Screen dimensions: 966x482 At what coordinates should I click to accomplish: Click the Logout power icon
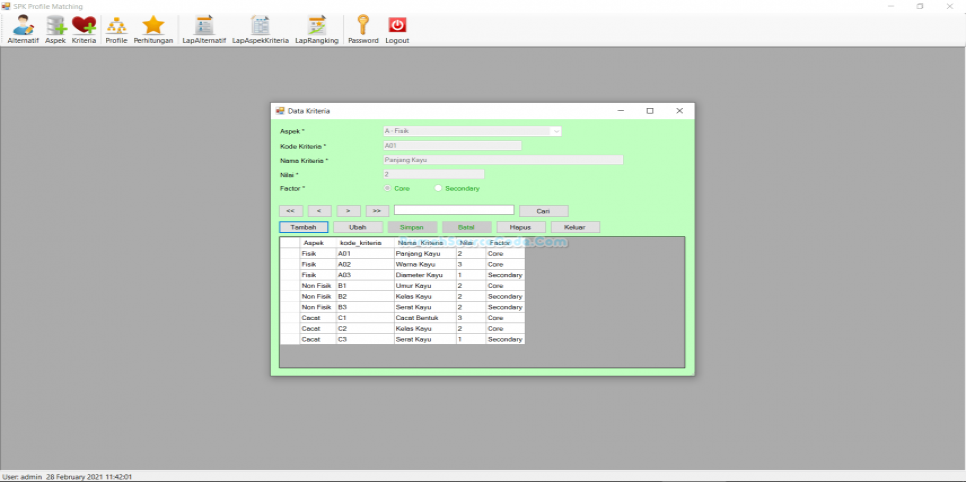point(397,30)
